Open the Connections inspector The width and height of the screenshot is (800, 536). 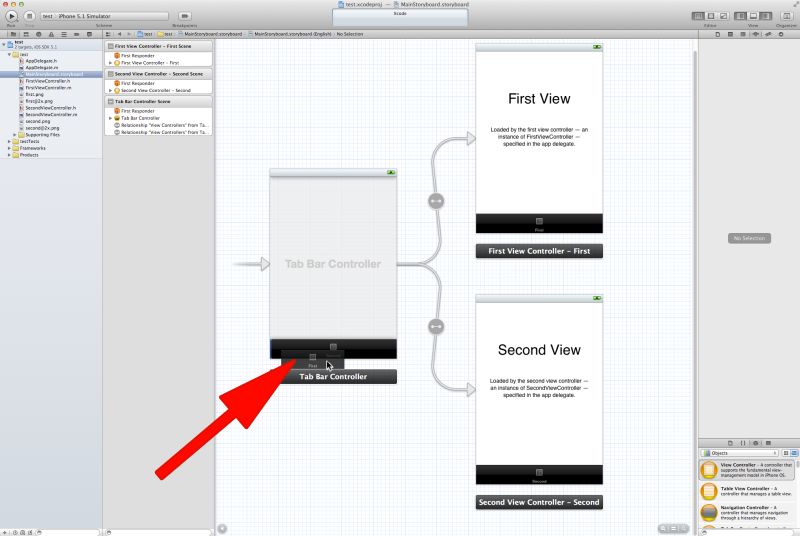[x=781, y=34]
